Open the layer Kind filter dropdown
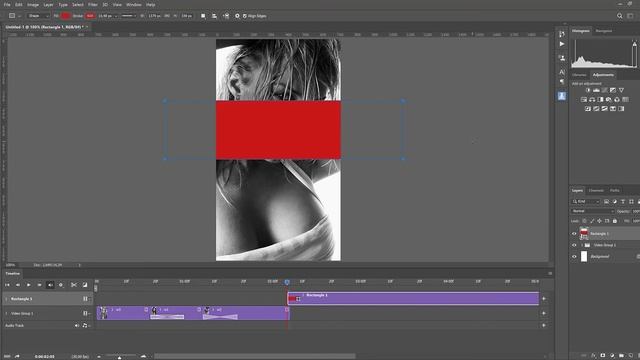Viewport: 640px width, 360px height. pos(585,202)
